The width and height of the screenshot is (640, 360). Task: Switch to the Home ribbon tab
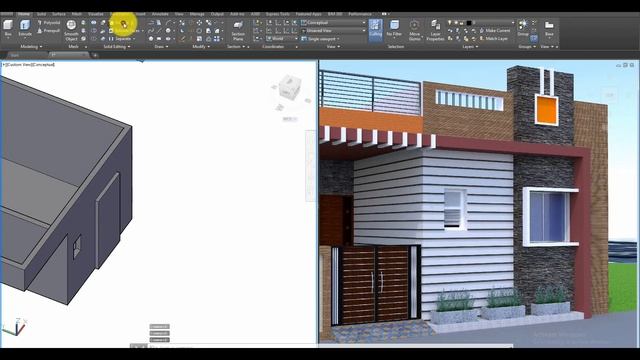click(x=24, y=14)
